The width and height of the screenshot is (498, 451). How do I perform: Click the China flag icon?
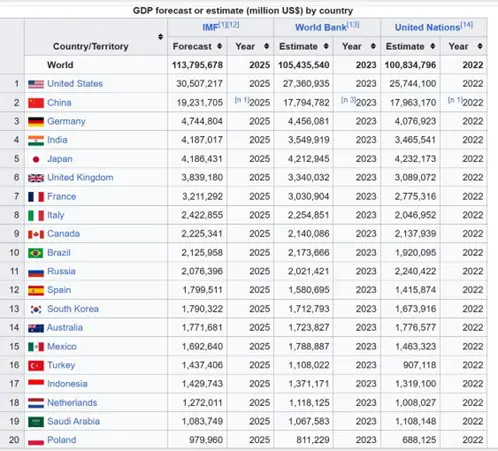coord(36,103)
